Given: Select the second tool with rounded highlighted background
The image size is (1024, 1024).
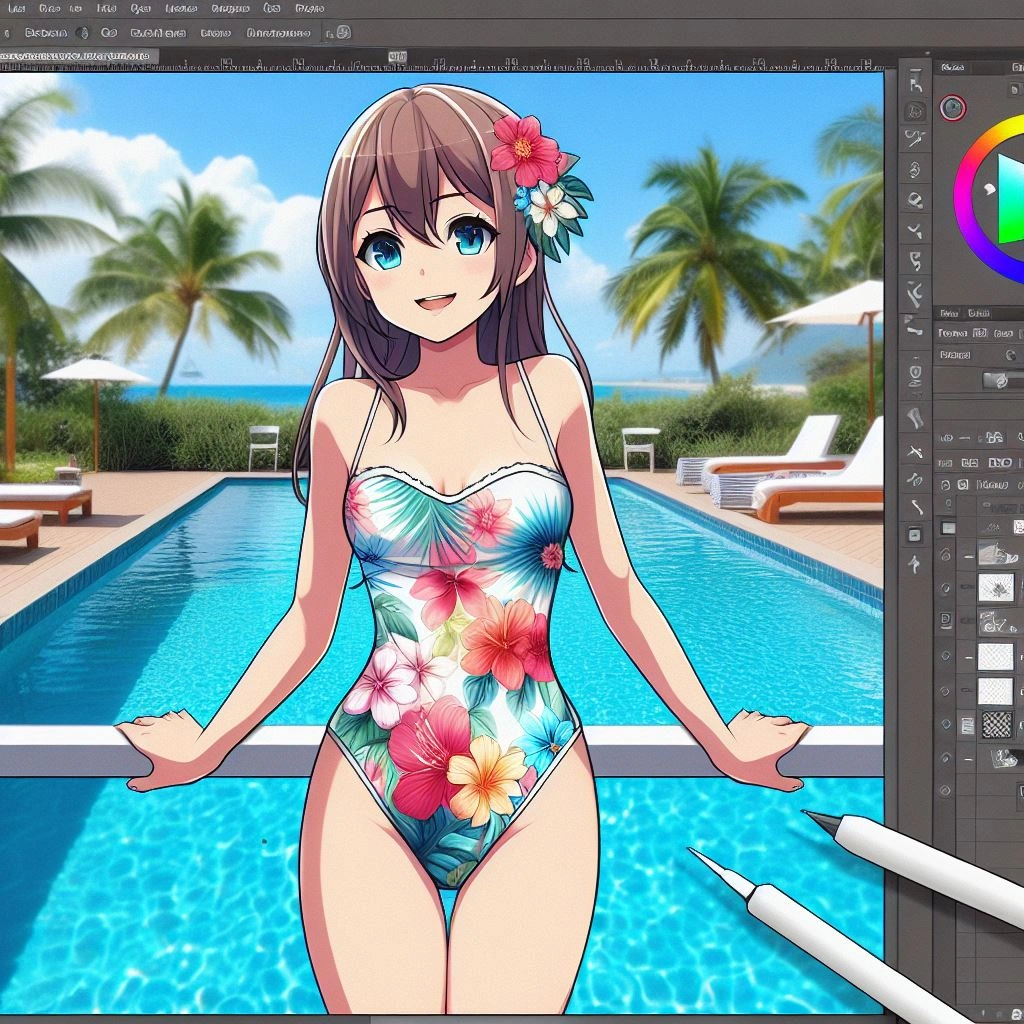Looking at the screenshot, I should (x=914, y=111).
